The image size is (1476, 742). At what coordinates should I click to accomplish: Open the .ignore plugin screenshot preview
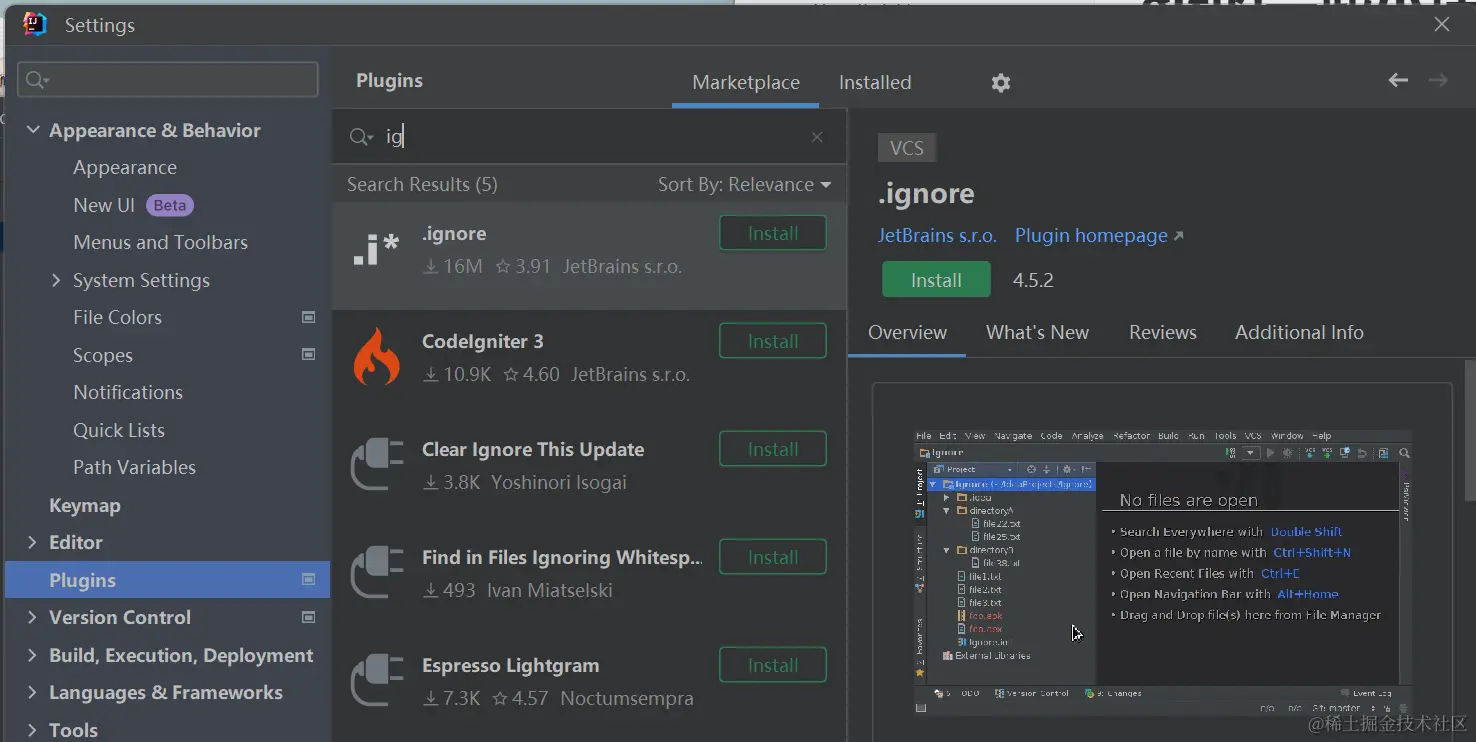pos(1162,572)
